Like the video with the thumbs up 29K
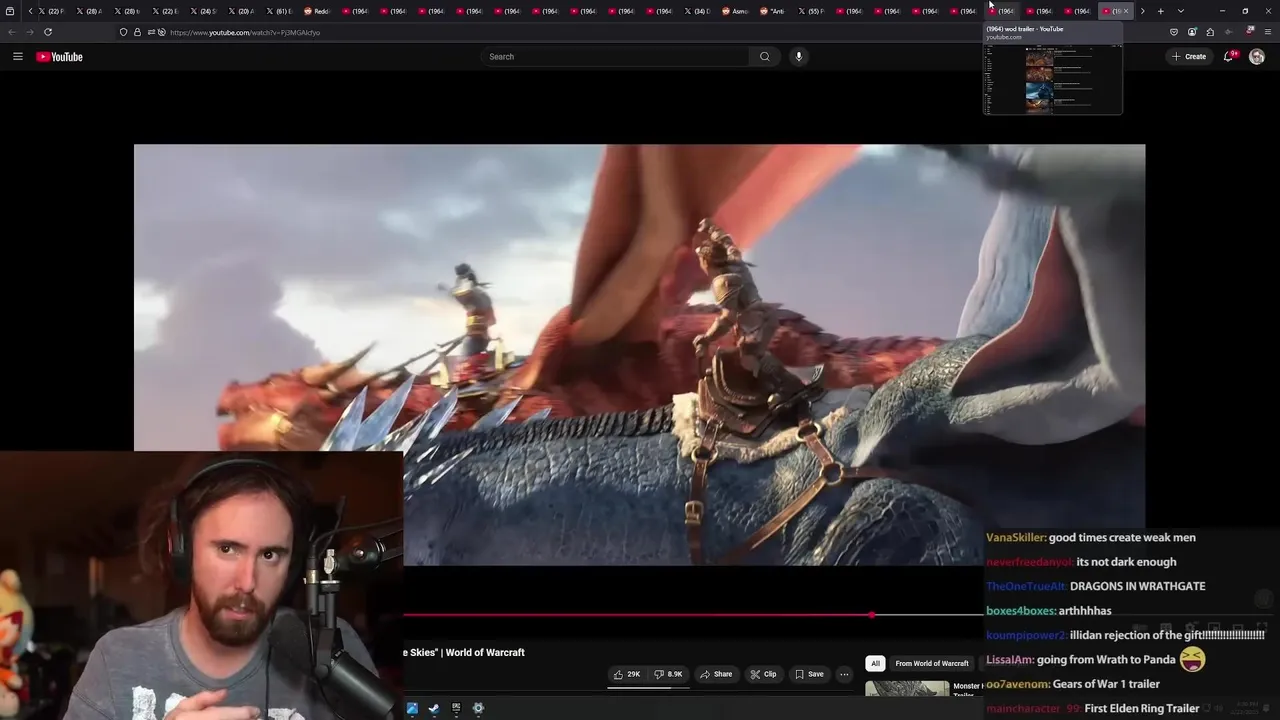 627,674
